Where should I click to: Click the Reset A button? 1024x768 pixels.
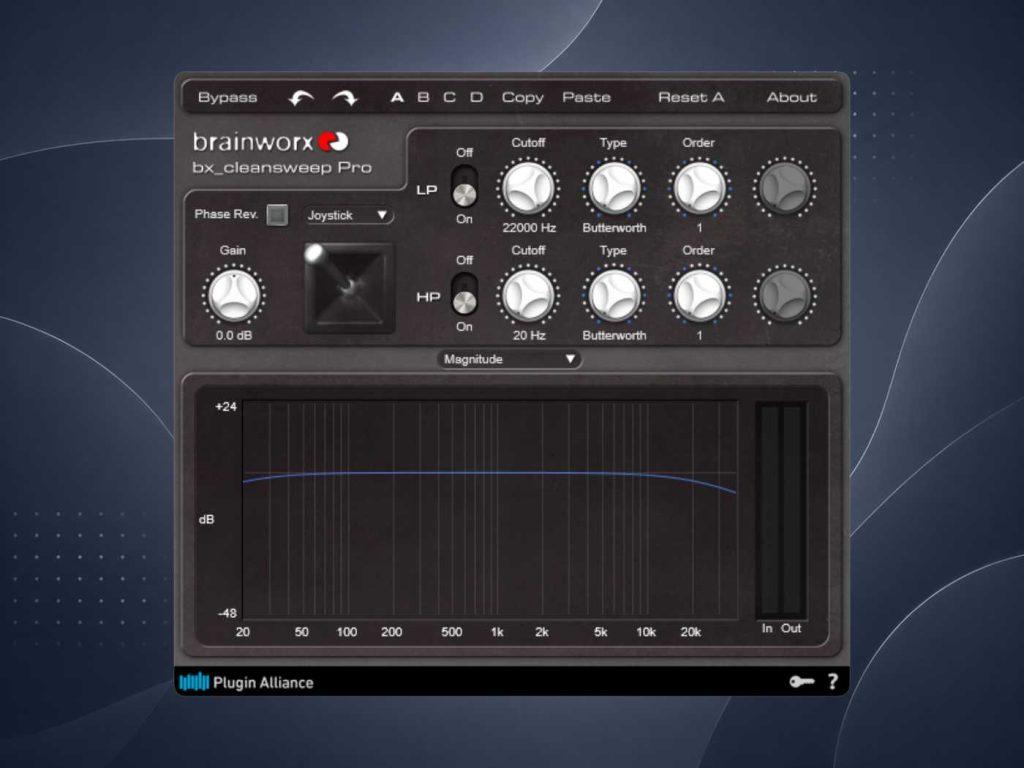[x=691, y=97]
